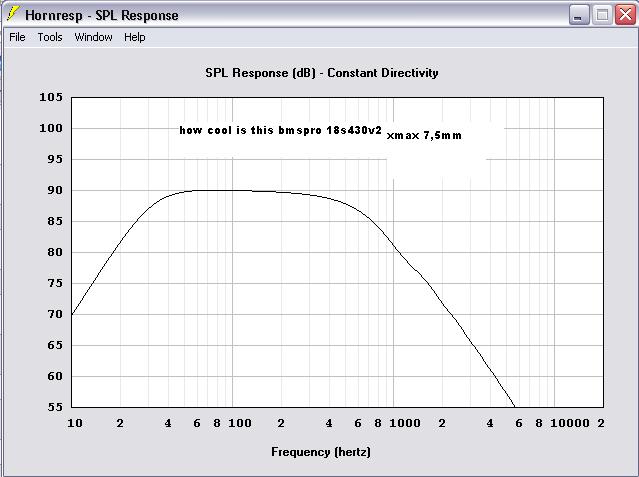Close the Hornresp SPL Response window
This screenshot has width=639, height=477.
(x=625, y=15)
